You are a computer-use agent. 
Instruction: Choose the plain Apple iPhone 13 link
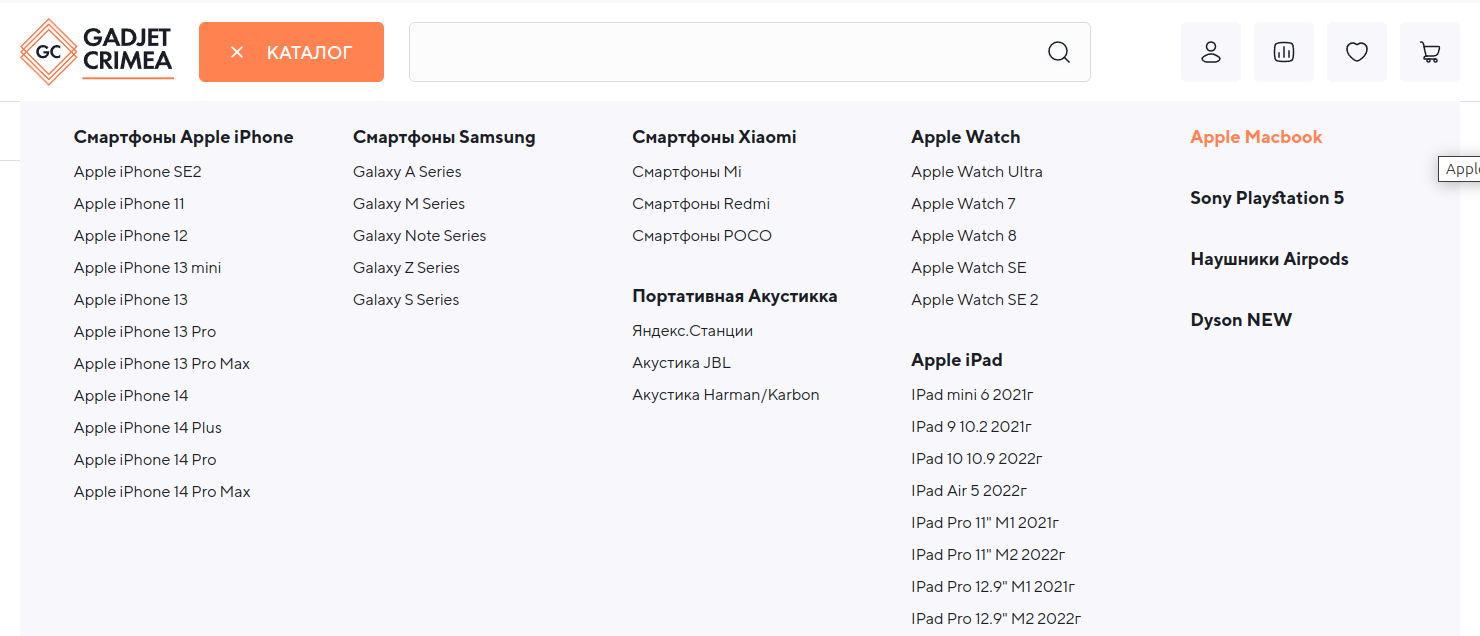tap(131, 300)
